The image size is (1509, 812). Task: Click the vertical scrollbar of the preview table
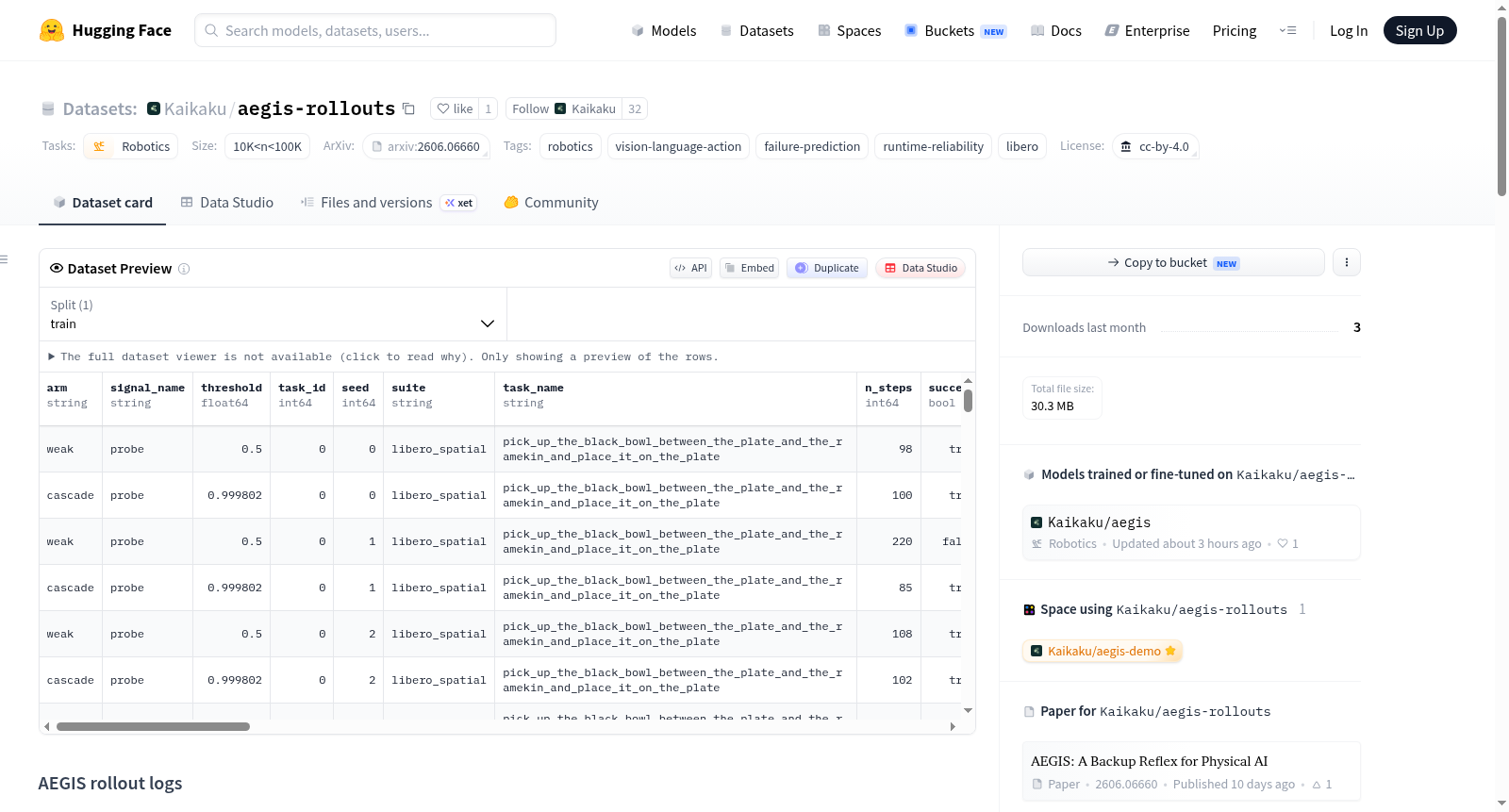(x=969, y=402)
